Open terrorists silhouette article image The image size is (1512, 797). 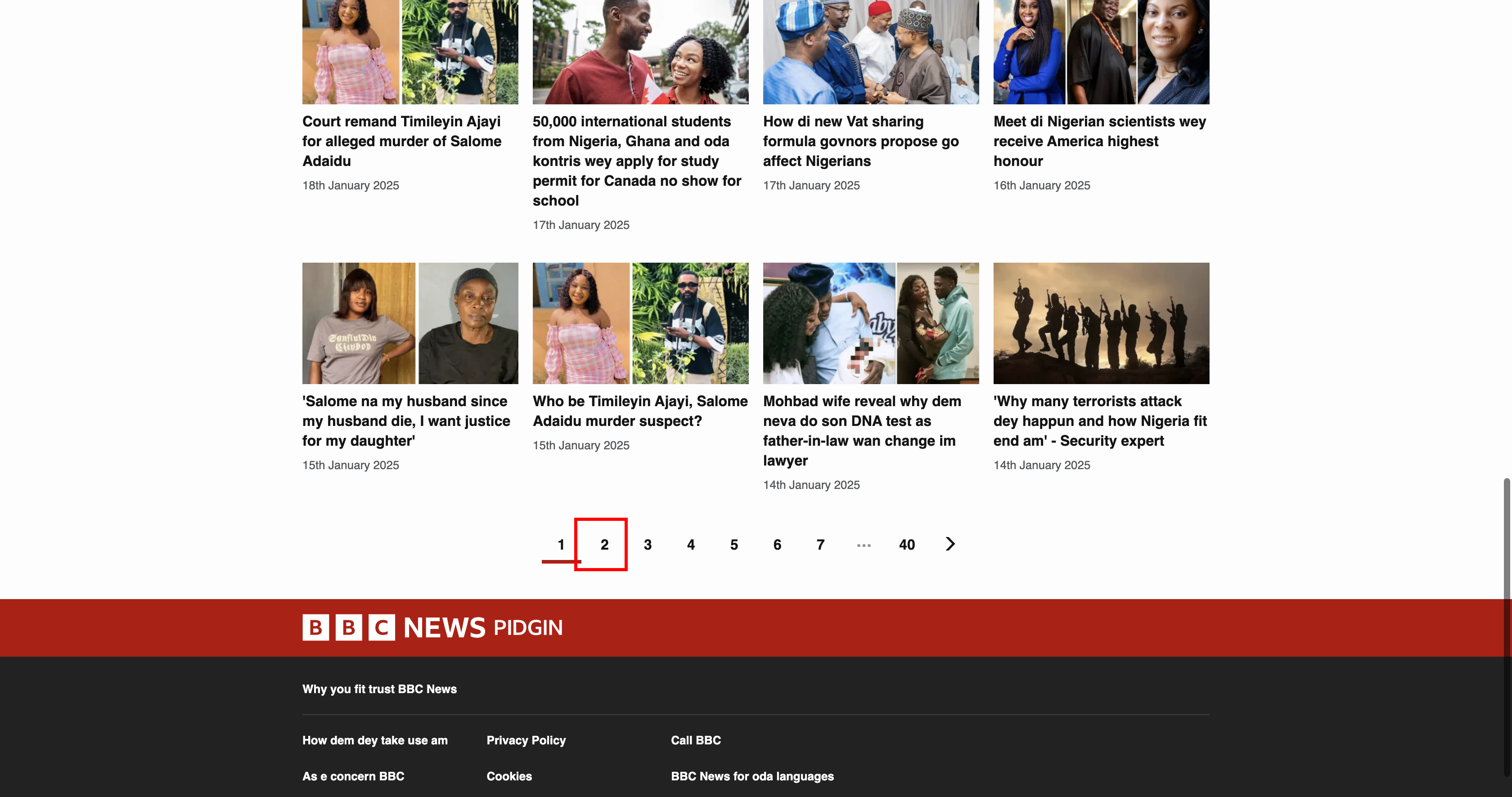coord(1101,323)
